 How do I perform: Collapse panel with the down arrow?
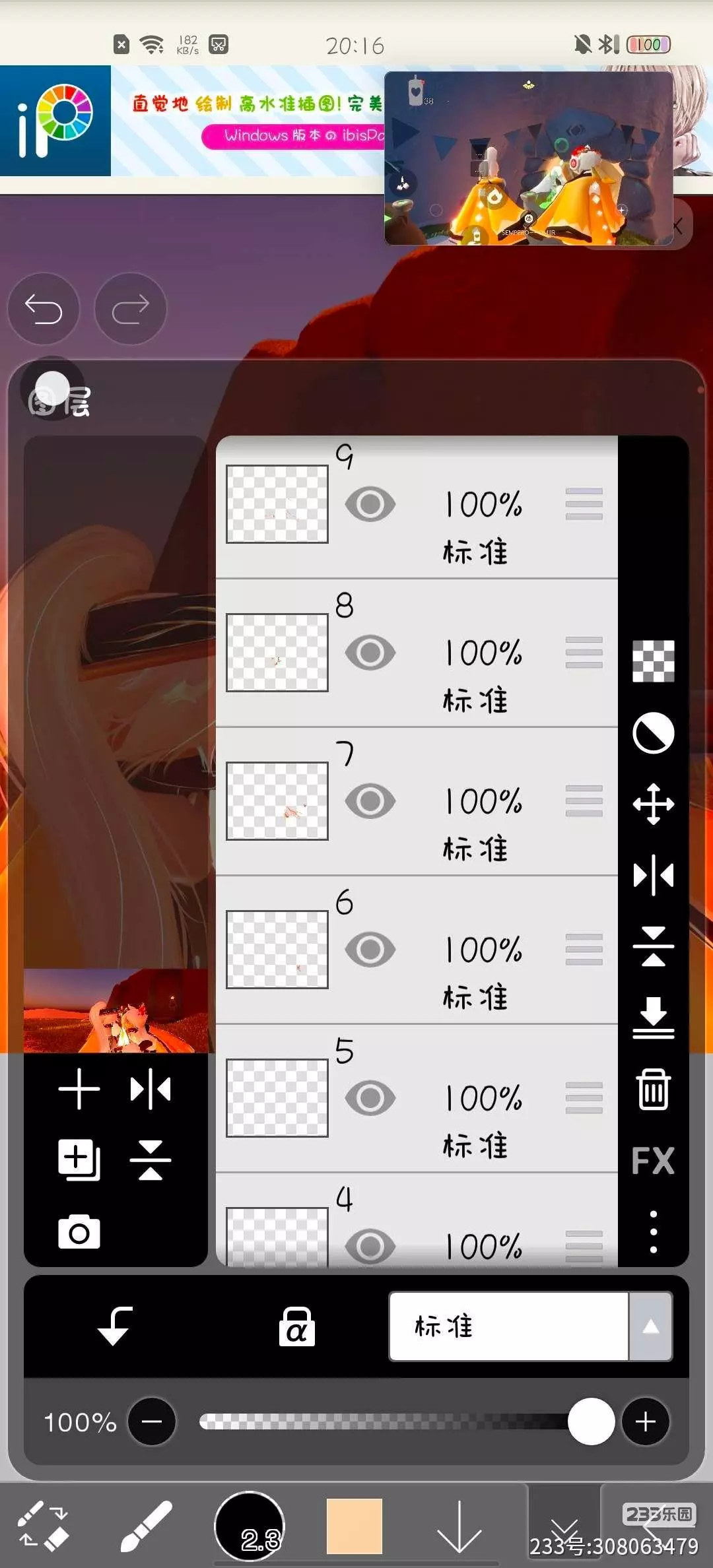[x=459, y=1526]
